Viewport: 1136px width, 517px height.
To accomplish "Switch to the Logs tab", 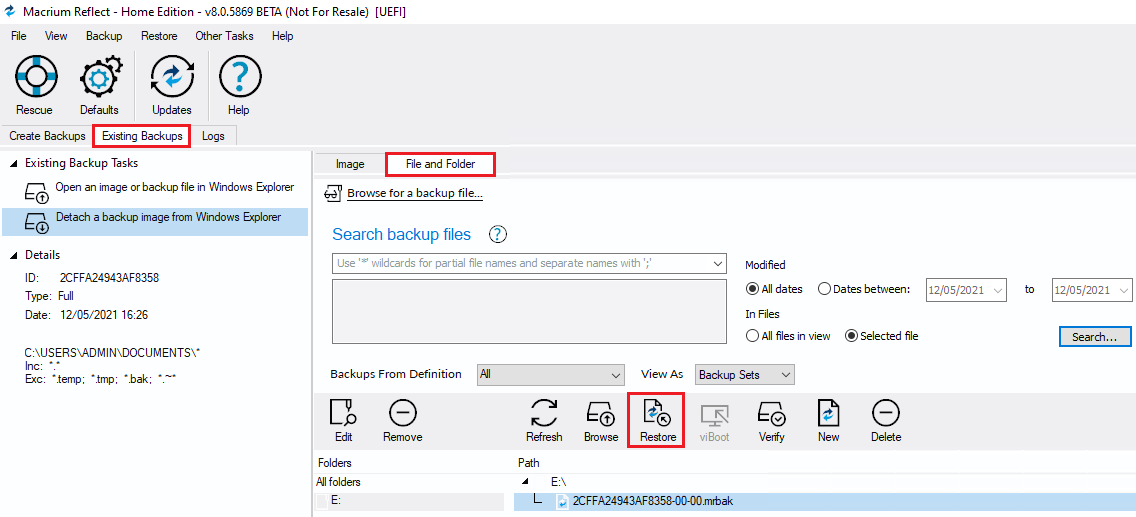I will pyautogui.click(x=214, y=135).
